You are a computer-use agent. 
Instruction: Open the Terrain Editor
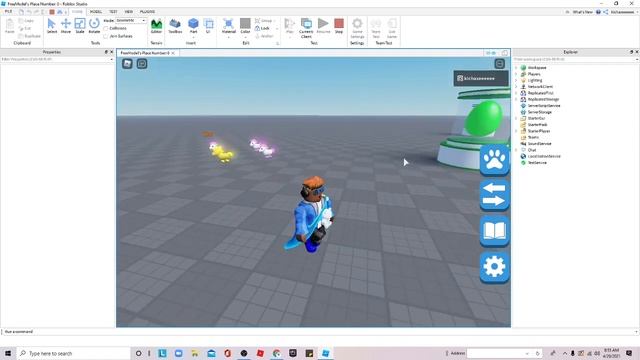pos(156,26)
